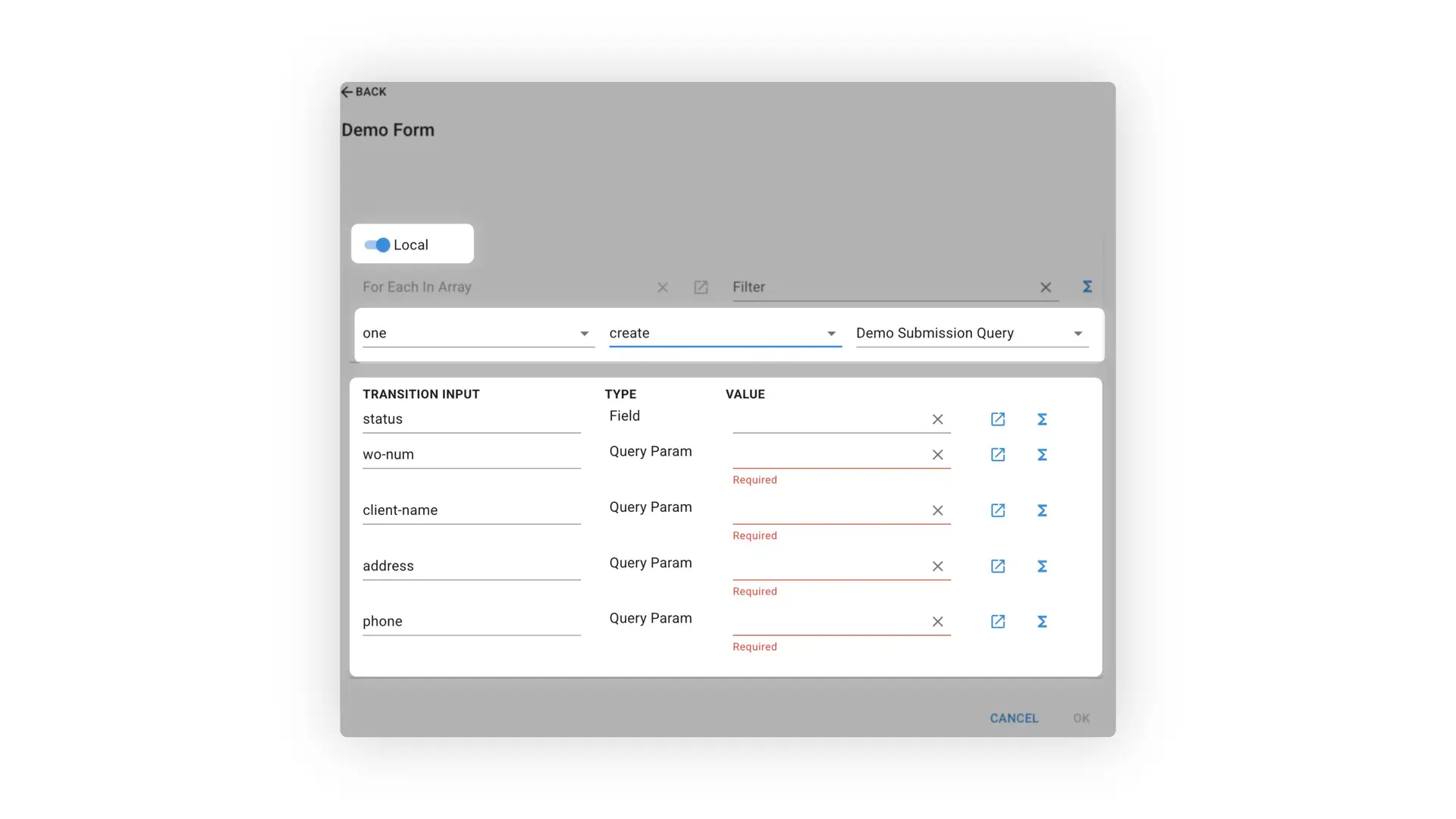This screenshot has width=1456, height=819.
Task: Click the CANCEL button
Action: click(x=1014, y=718)
